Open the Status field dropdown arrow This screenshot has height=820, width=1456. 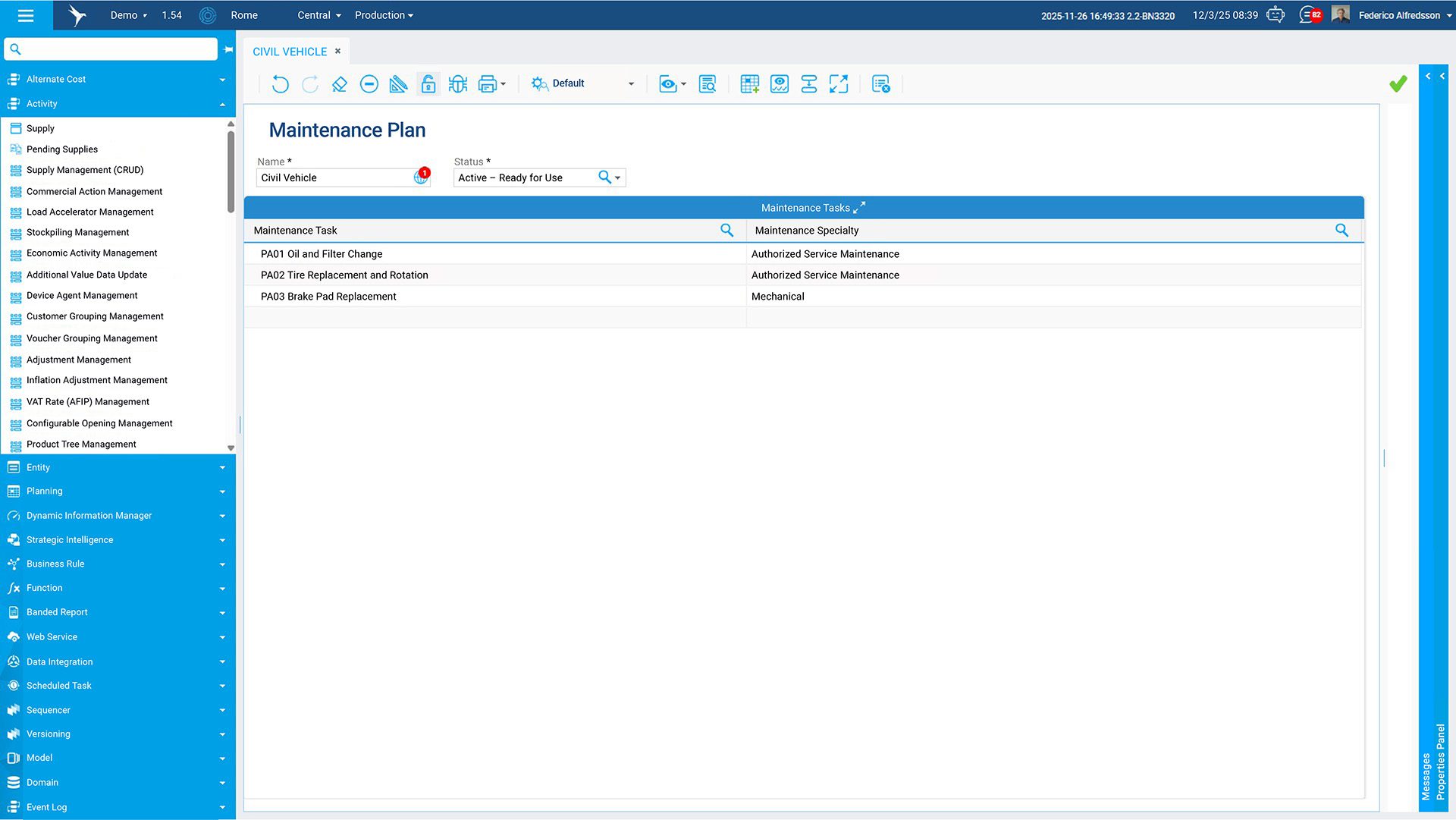coord(618,178)
